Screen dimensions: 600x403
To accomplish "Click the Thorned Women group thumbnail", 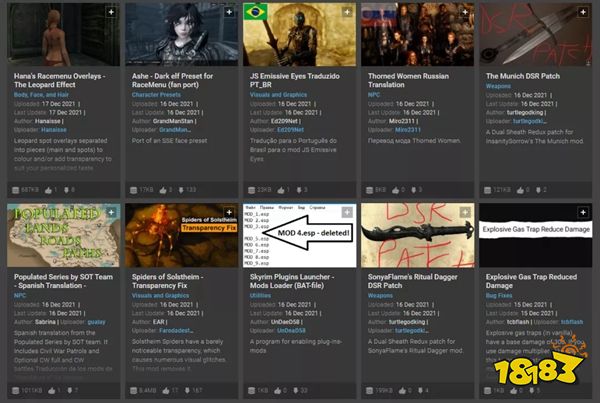I will point(417,34).
